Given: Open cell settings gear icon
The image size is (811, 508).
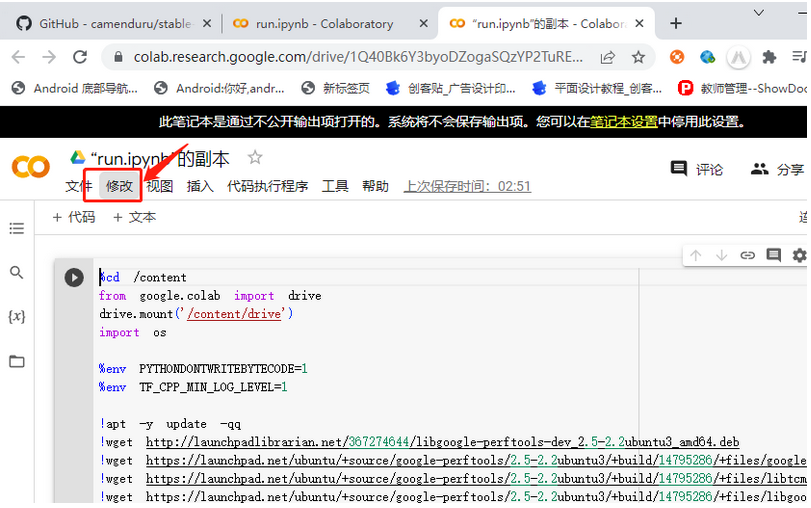Looking at the screenshot, I should 799,255.
